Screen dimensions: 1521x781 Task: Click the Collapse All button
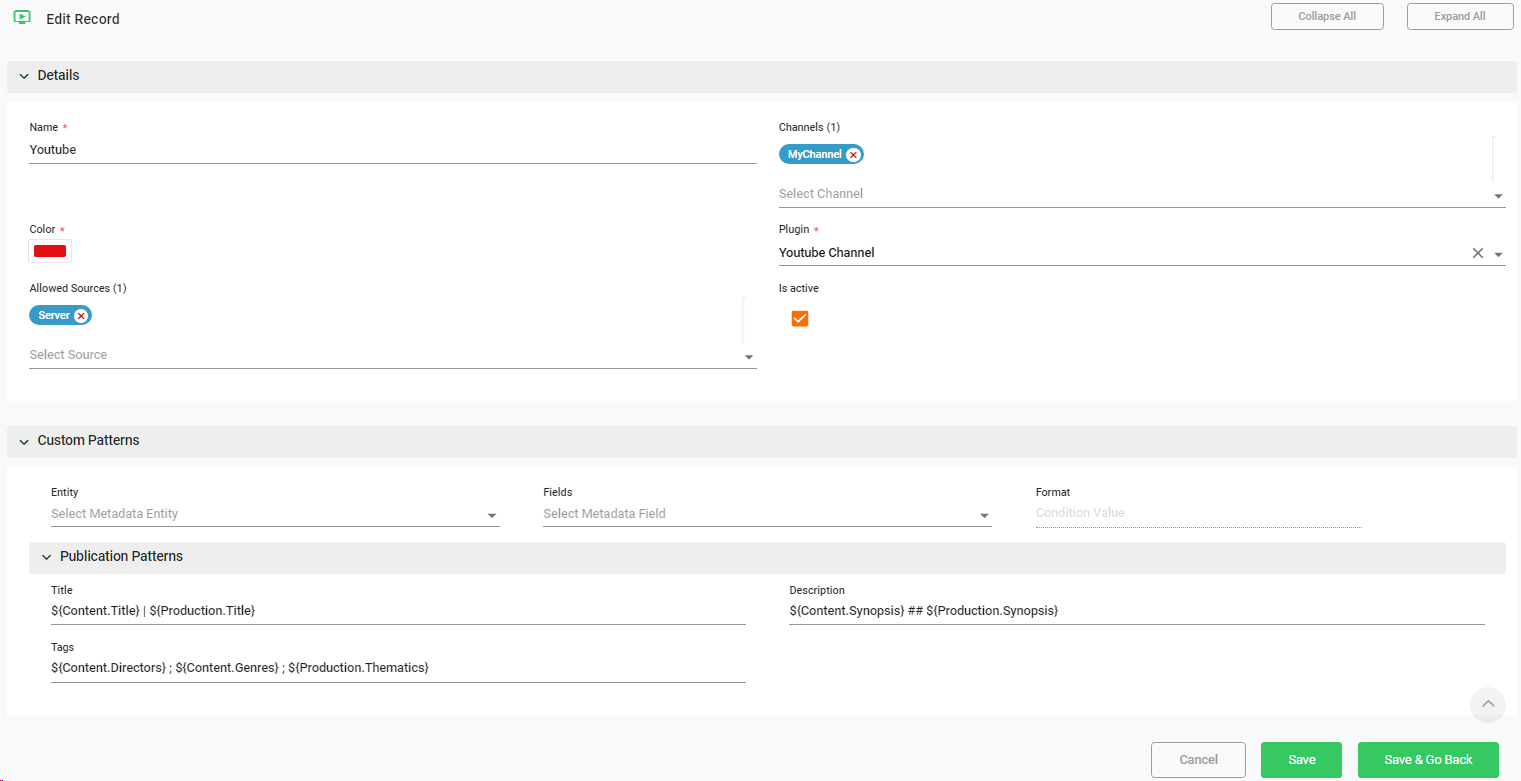click(x=1326, y=17)
